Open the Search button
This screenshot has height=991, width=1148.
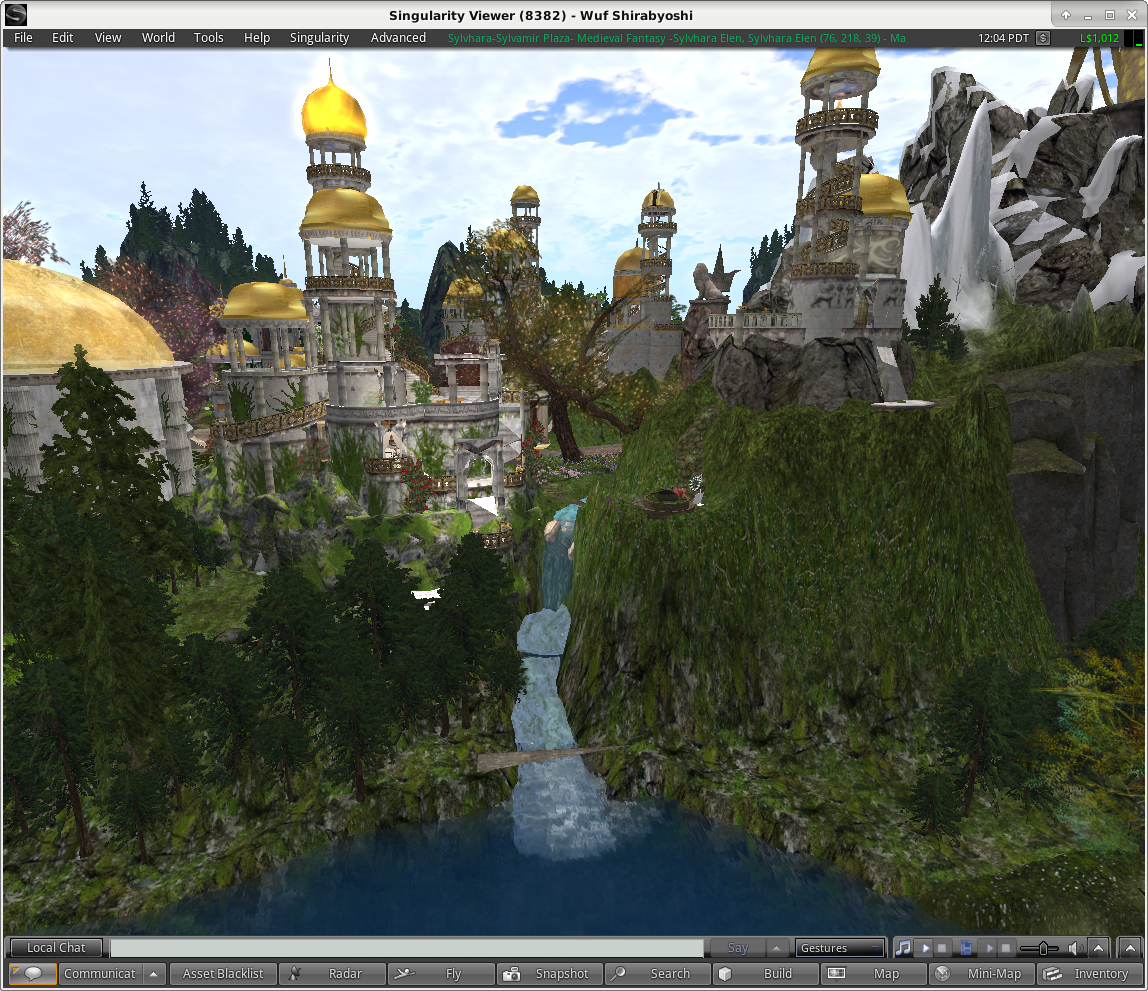point(657,973)
